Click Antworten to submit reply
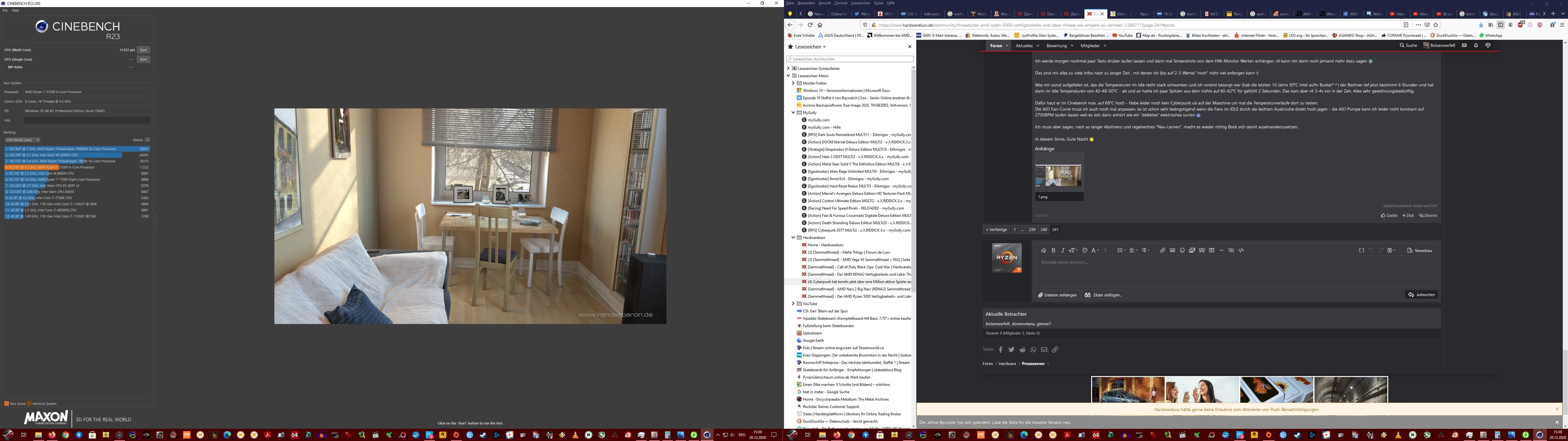 (x=1421, y=295)
